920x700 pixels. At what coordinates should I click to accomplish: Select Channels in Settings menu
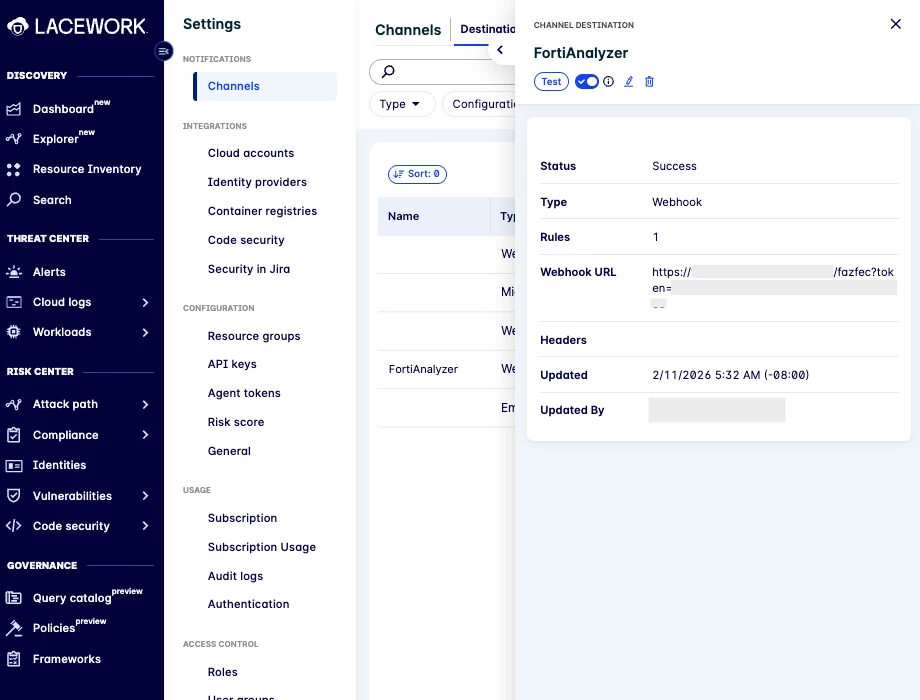pos(265,86)
